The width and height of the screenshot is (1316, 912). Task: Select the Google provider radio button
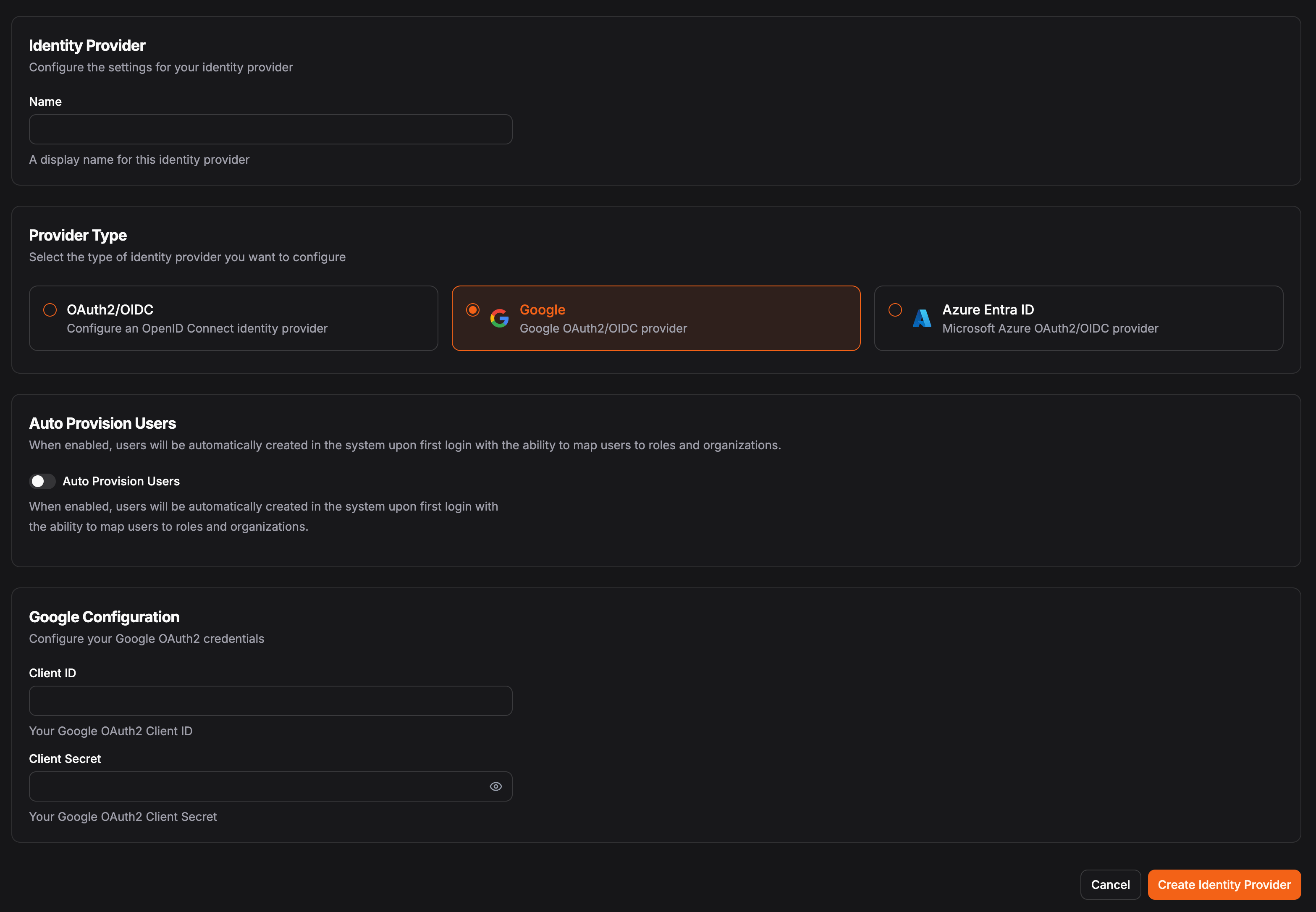pyautogui.click(x=472, y=309)
